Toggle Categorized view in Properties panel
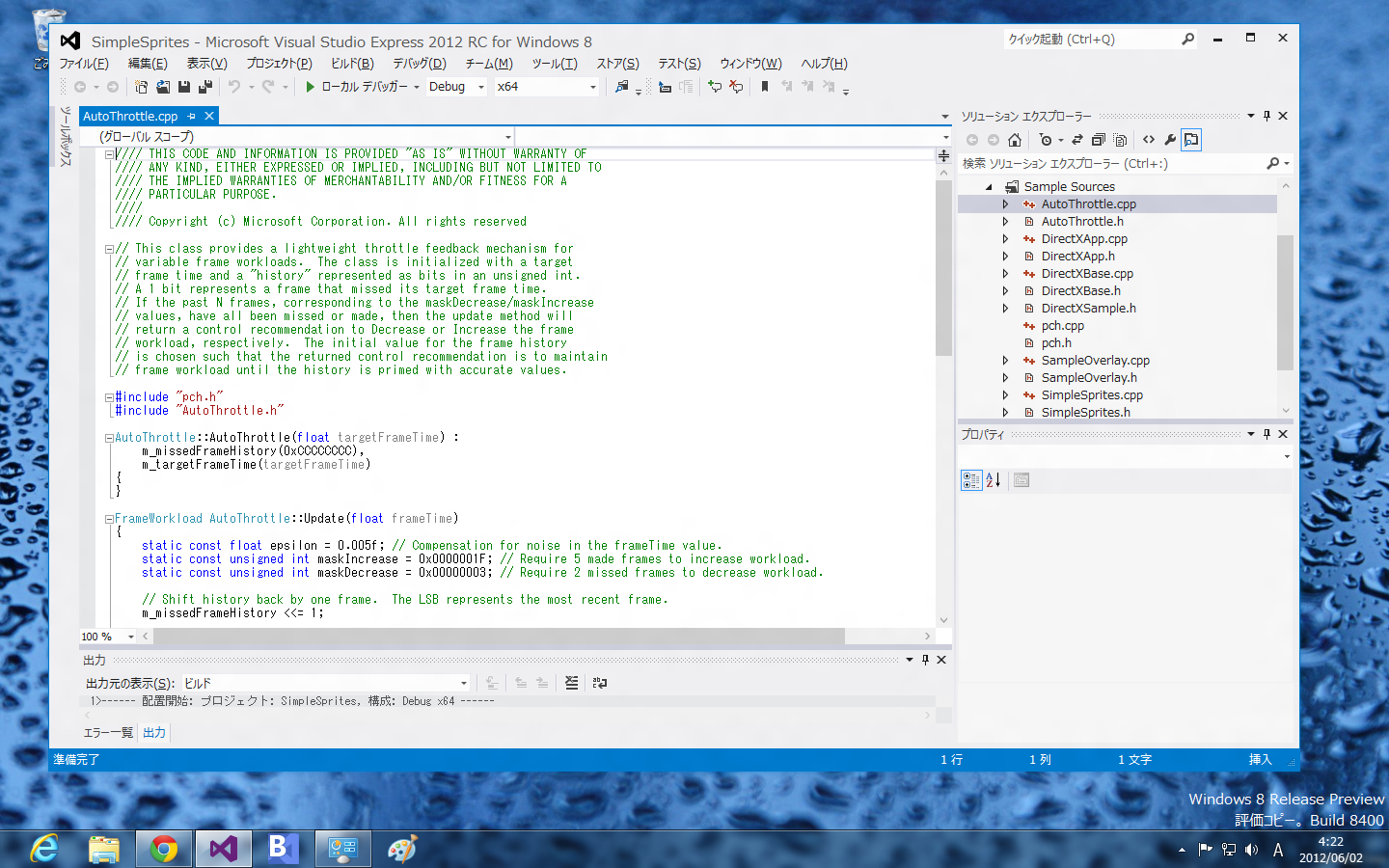Screen dimensions: 1389x868 point(970,480)
